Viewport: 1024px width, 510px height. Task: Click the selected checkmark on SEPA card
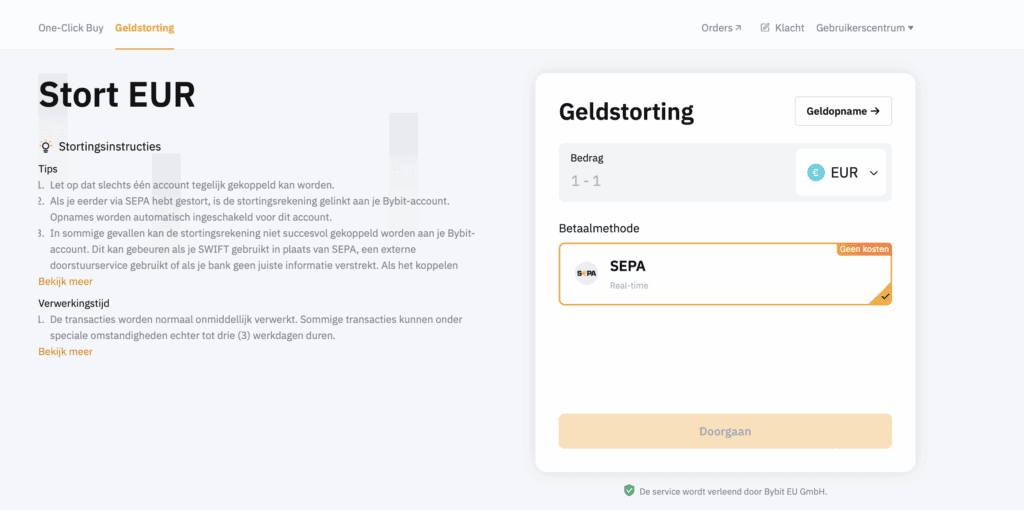[885, 297]
